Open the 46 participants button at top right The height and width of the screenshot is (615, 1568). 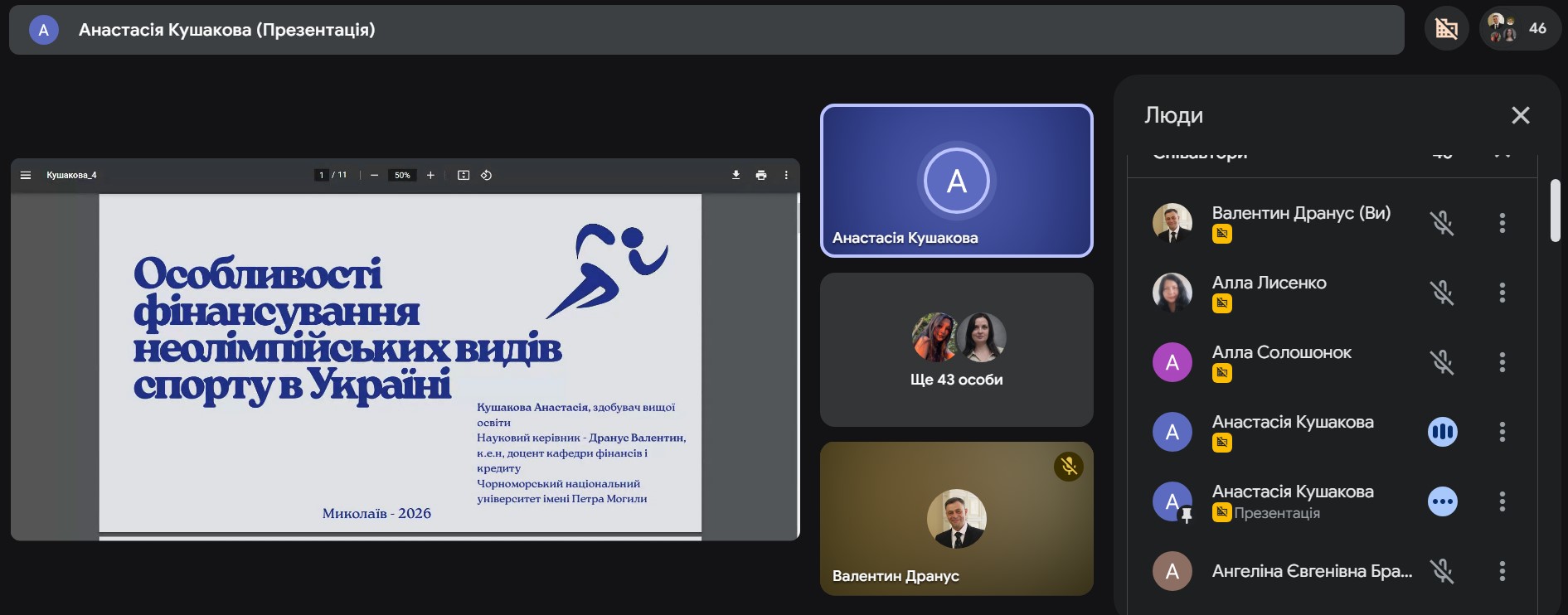(1519, 29)
